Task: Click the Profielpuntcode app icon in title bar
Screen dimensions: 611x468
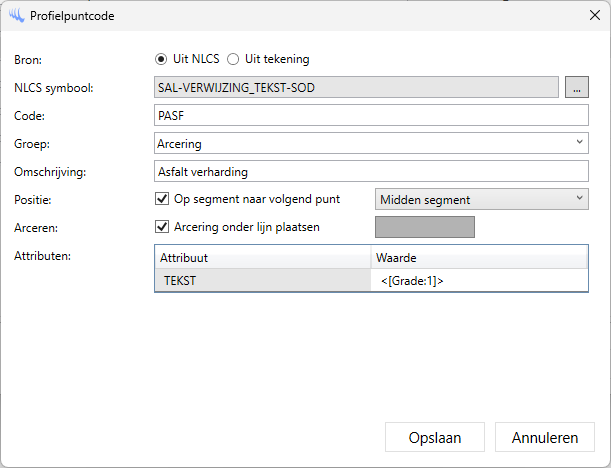Action: click(x=15, y=15)
